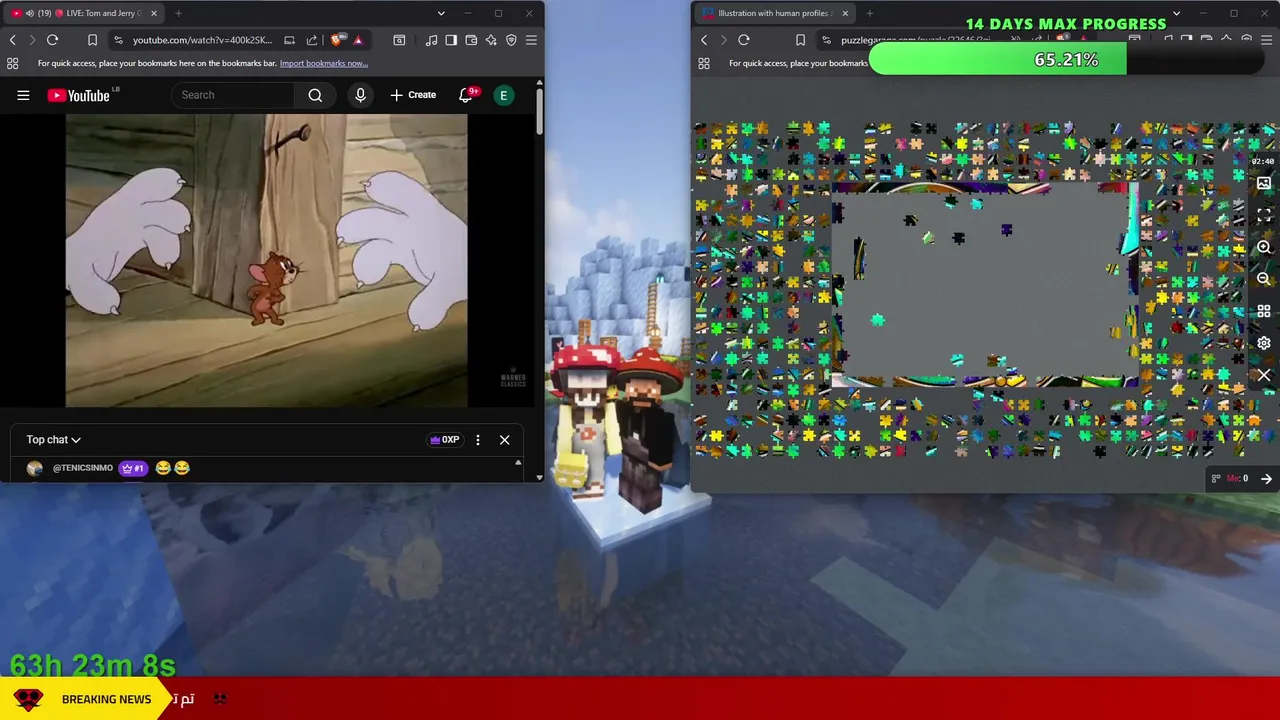Viewport: 1280px width, 720px height.
Task: Click the puzzle timer 02:40
Action: click(1262, 161)
